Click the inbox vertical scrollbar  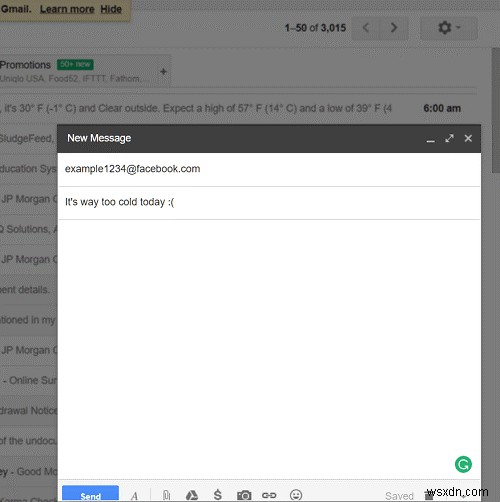pos(495,110)
